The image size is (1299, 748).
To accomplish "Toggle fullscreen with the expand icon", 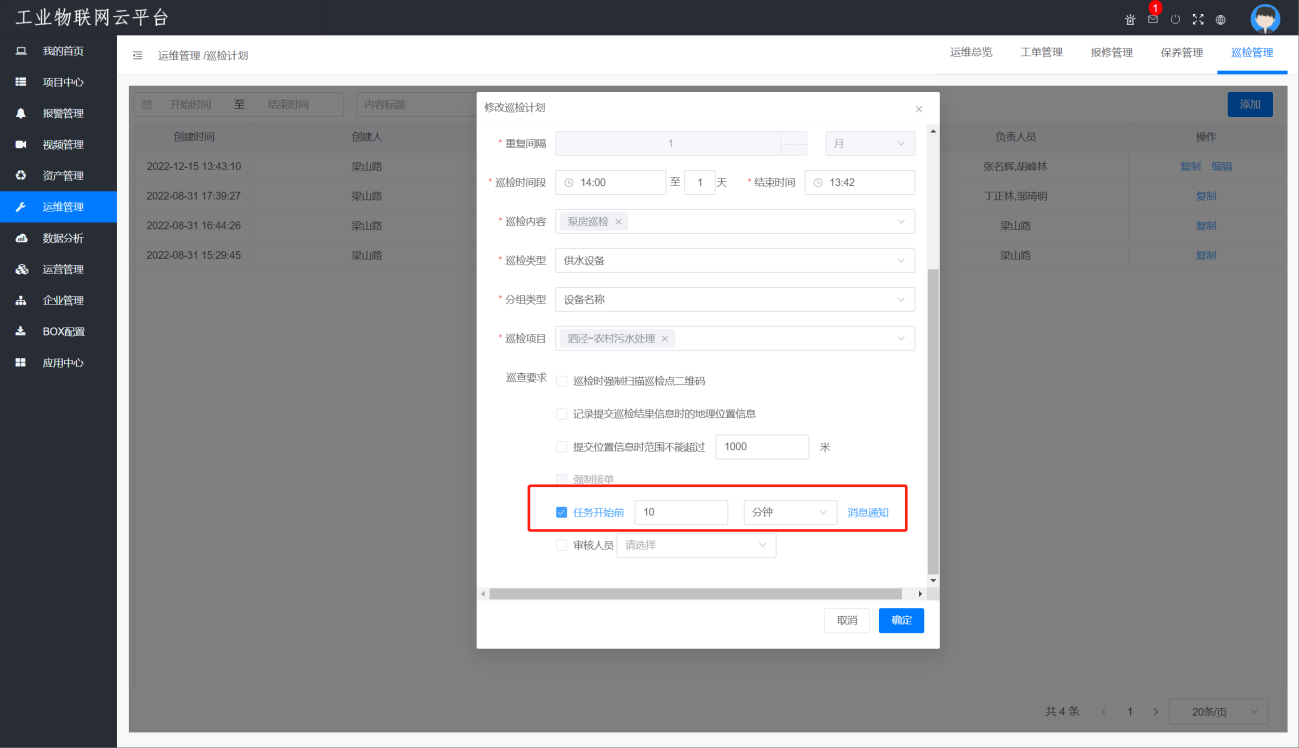I will pyautogui.click(x=1198, y=19).
